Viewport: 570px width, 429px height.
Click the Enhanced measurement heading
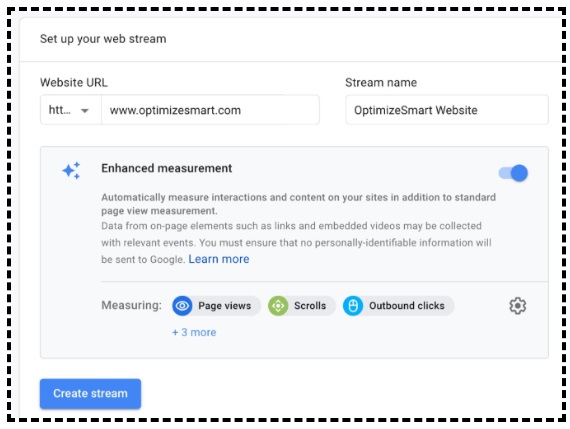click(166, 168)
